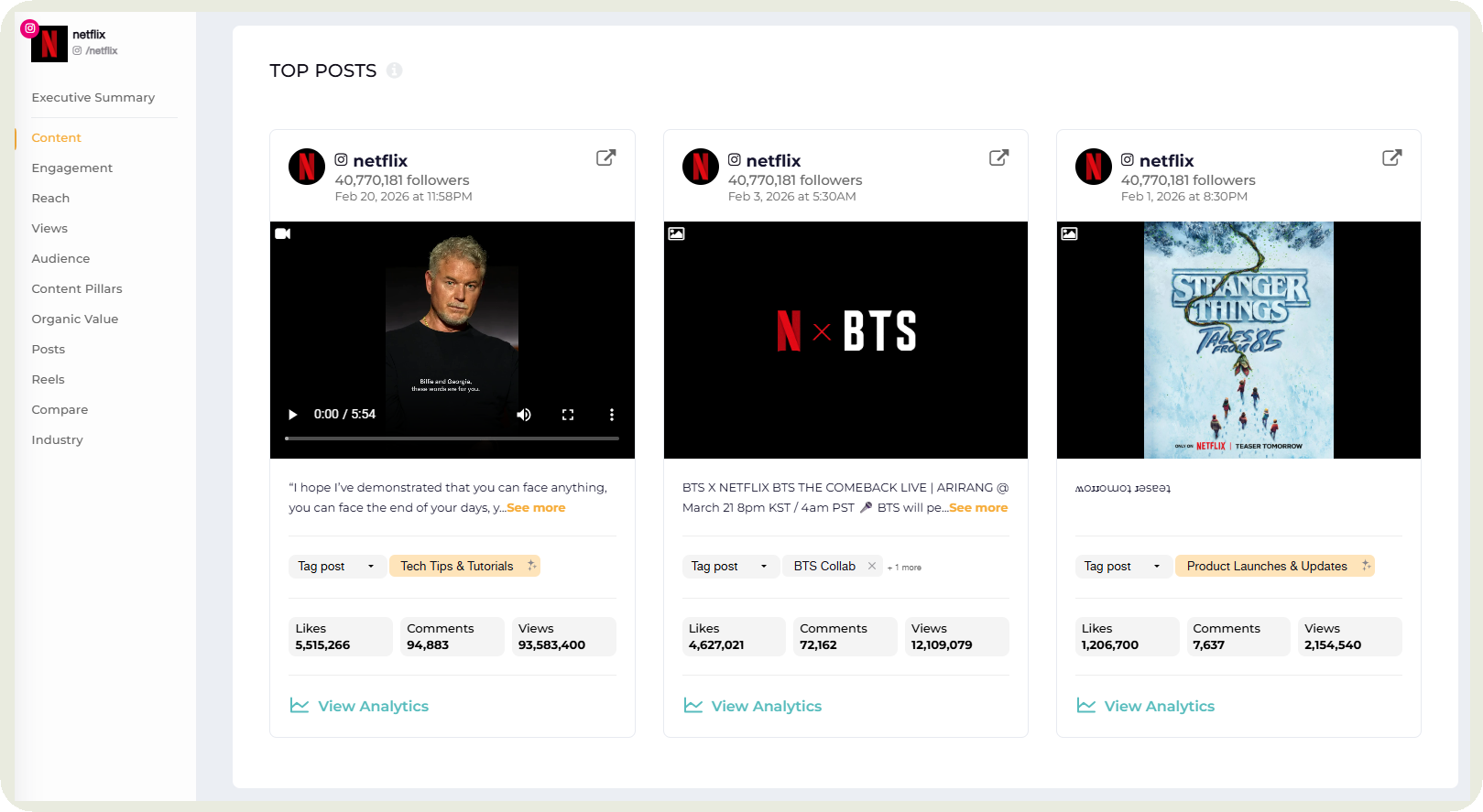This screenshot has height=812, width=1483.
Task: Open the video player more options menu
Action: click(612, 415)
